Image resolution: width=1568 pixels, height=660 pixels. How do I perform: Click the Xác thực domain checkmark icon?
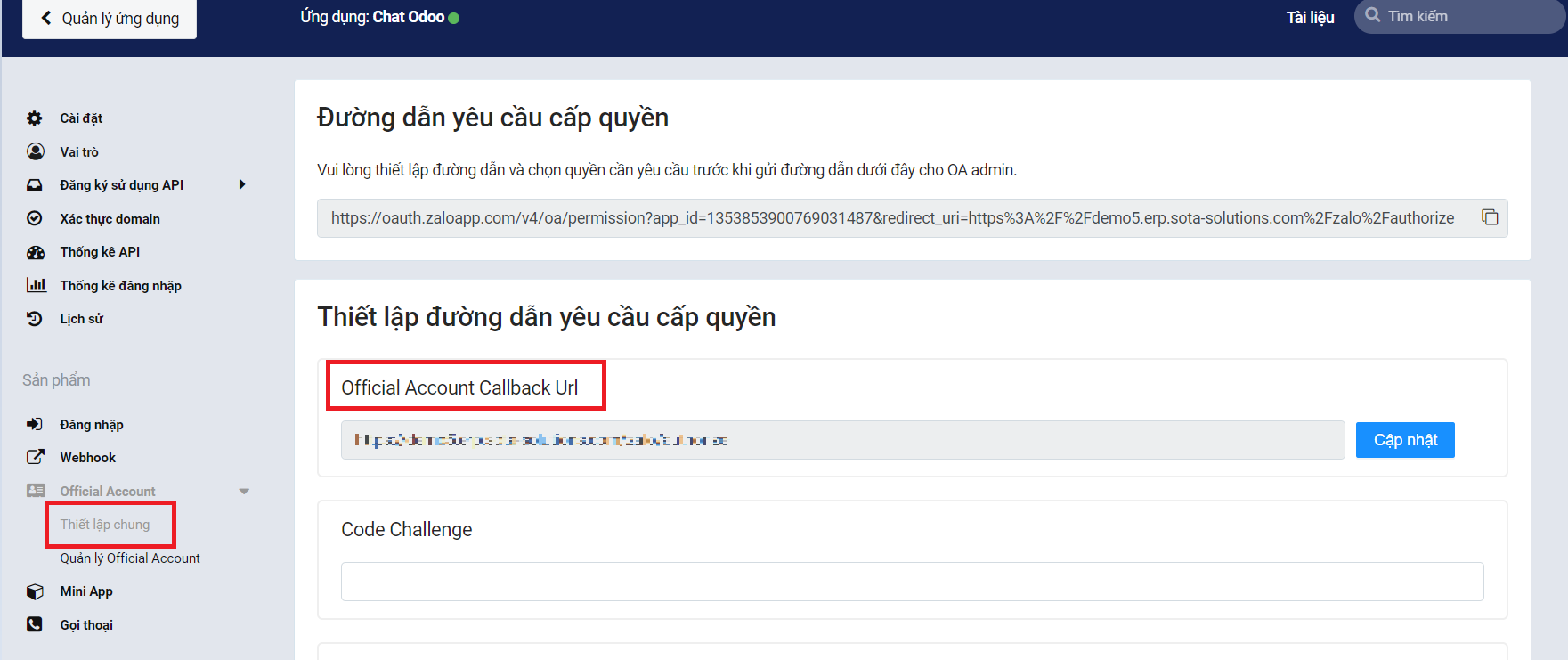35,218
